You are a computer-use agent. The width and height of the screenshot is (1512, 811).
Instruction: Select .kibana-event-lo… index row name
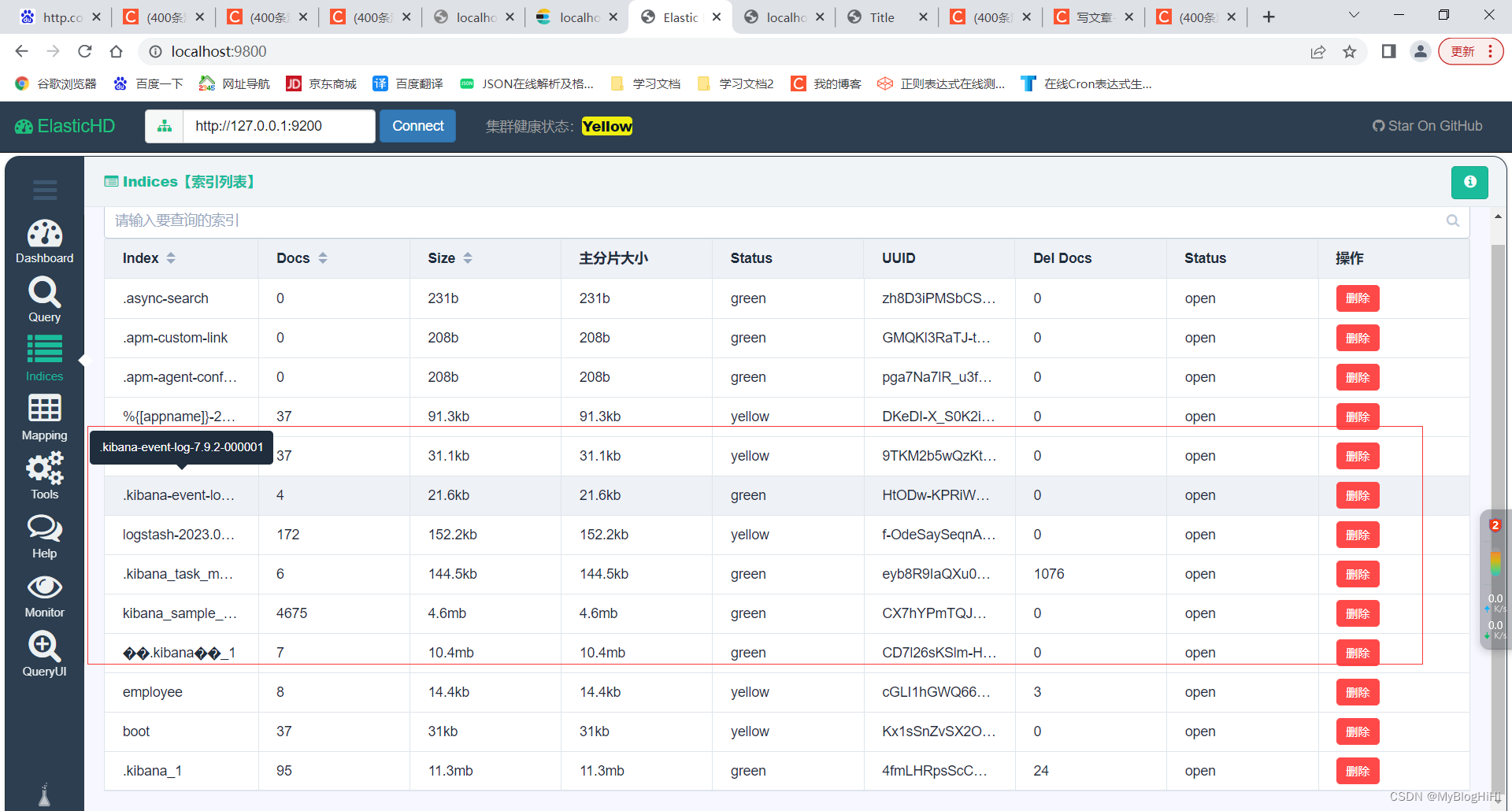(x=179, y=495)
